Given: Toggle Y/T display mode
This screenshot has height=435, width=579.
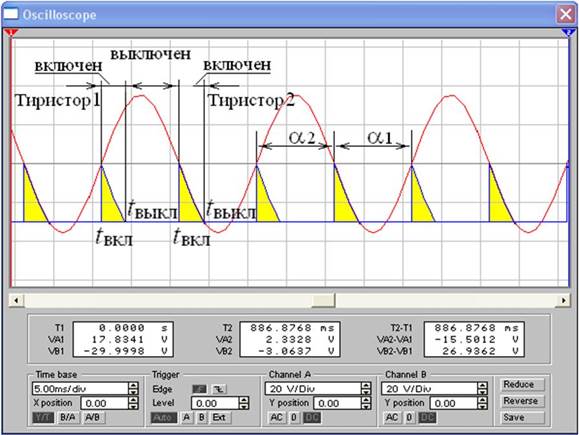Looking at the screenshot, I should tap(43, 418).
